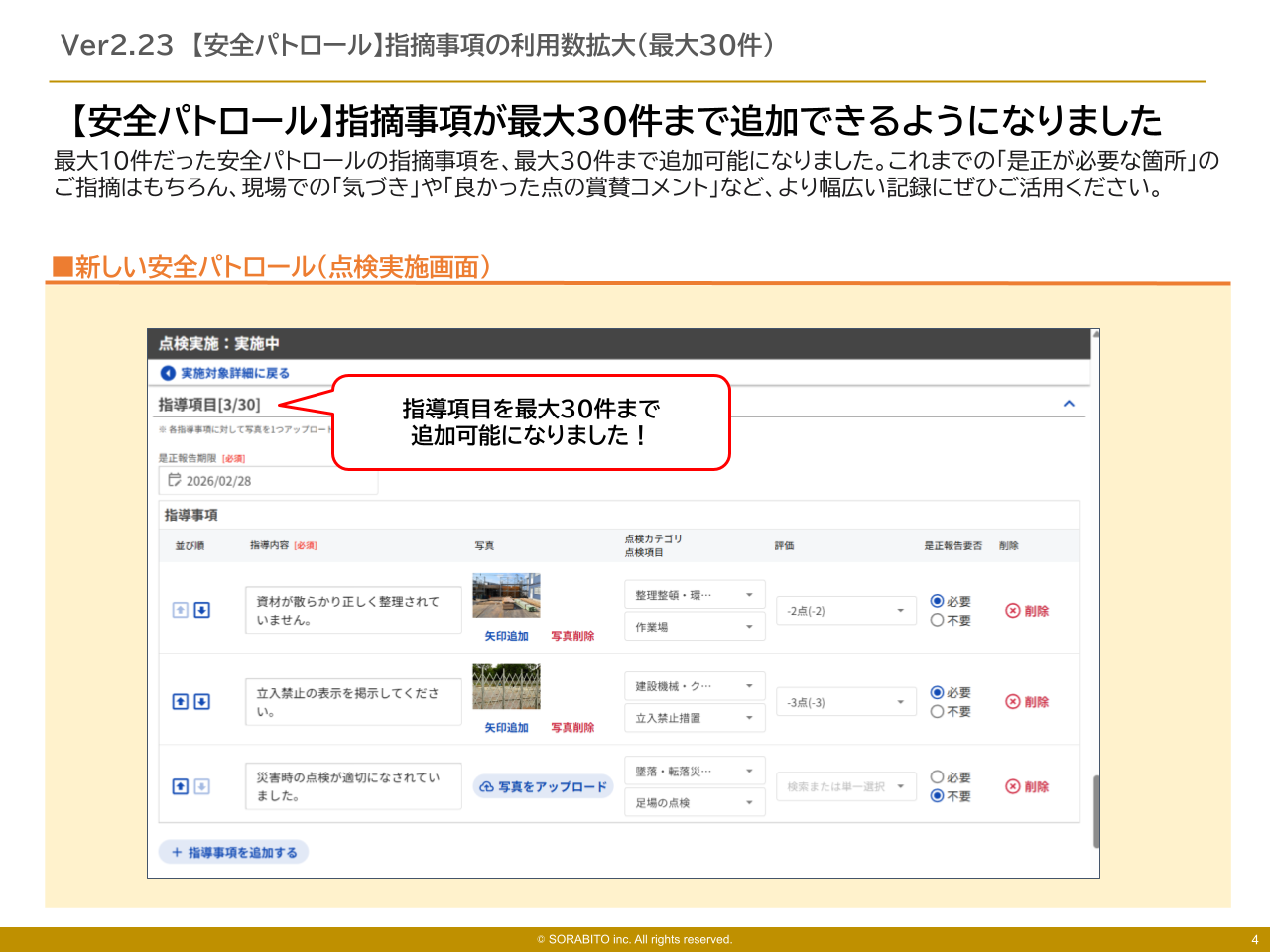Select 不要 radio in the second row
The image size is (1270, 952).
pyautogui.click(x=937, y=711)
